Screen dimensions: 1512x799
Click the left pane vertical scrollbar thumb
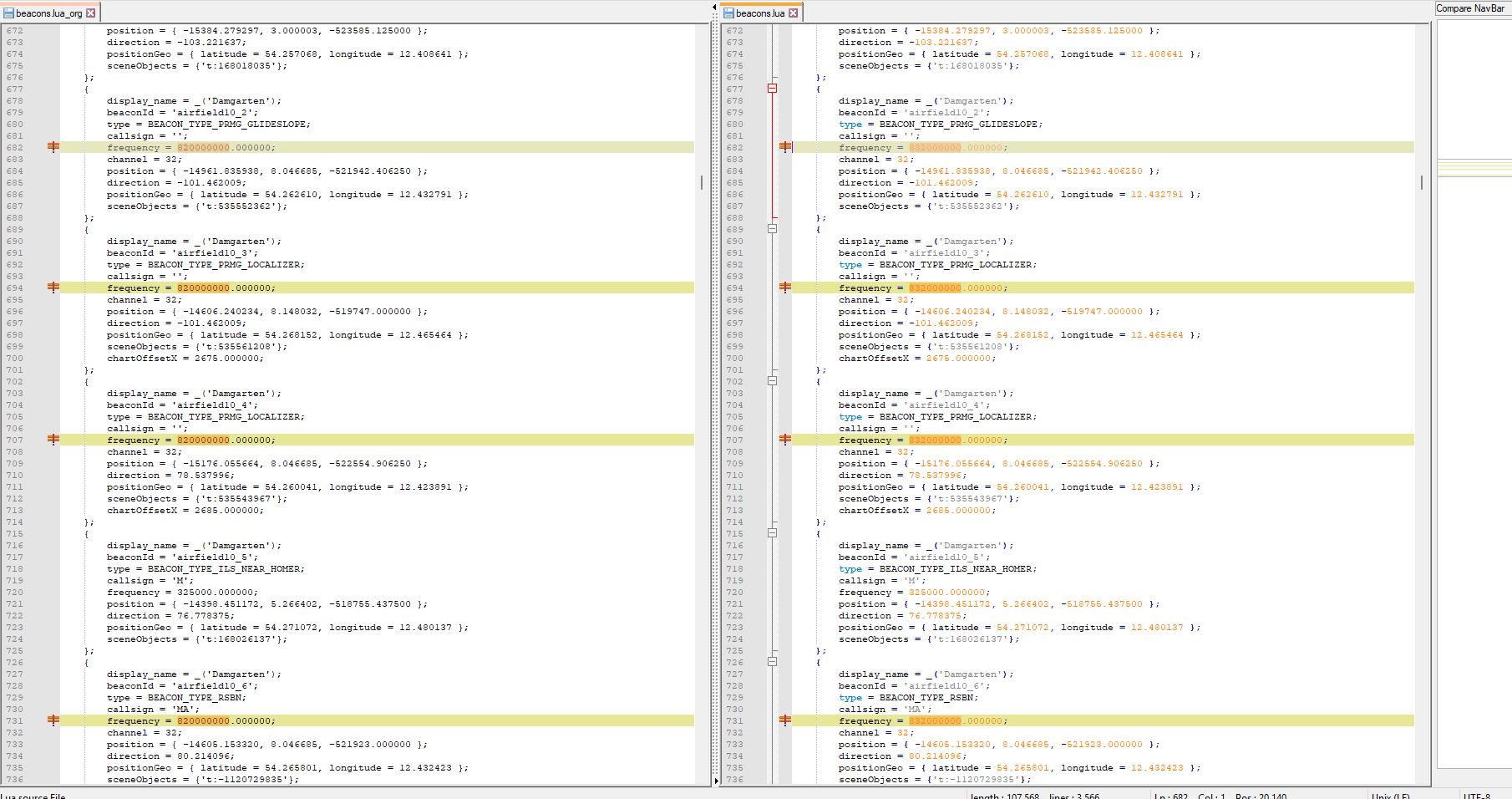click(702, 182)
